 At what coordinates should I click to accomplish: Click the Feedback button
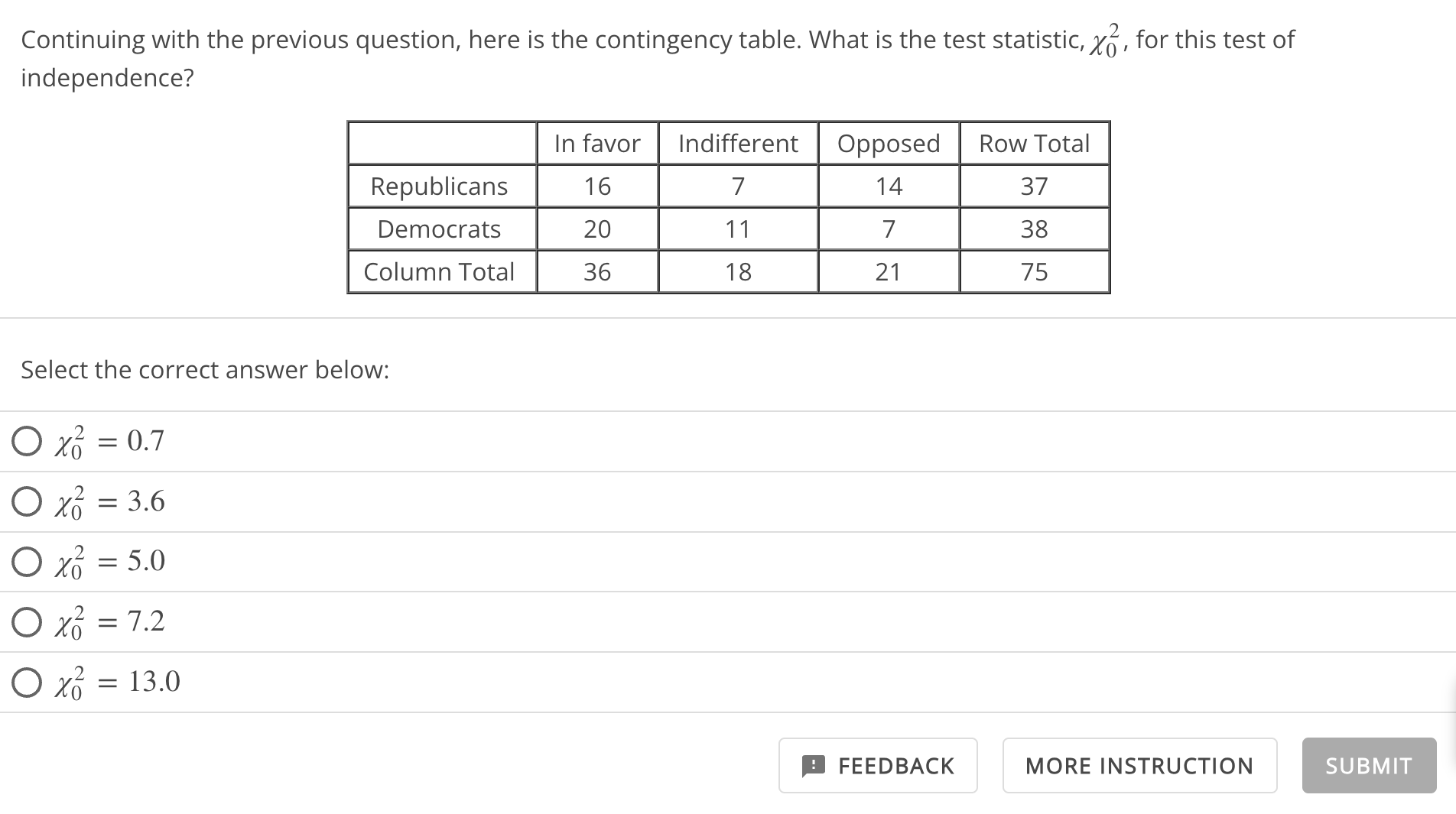pos(878,765)
